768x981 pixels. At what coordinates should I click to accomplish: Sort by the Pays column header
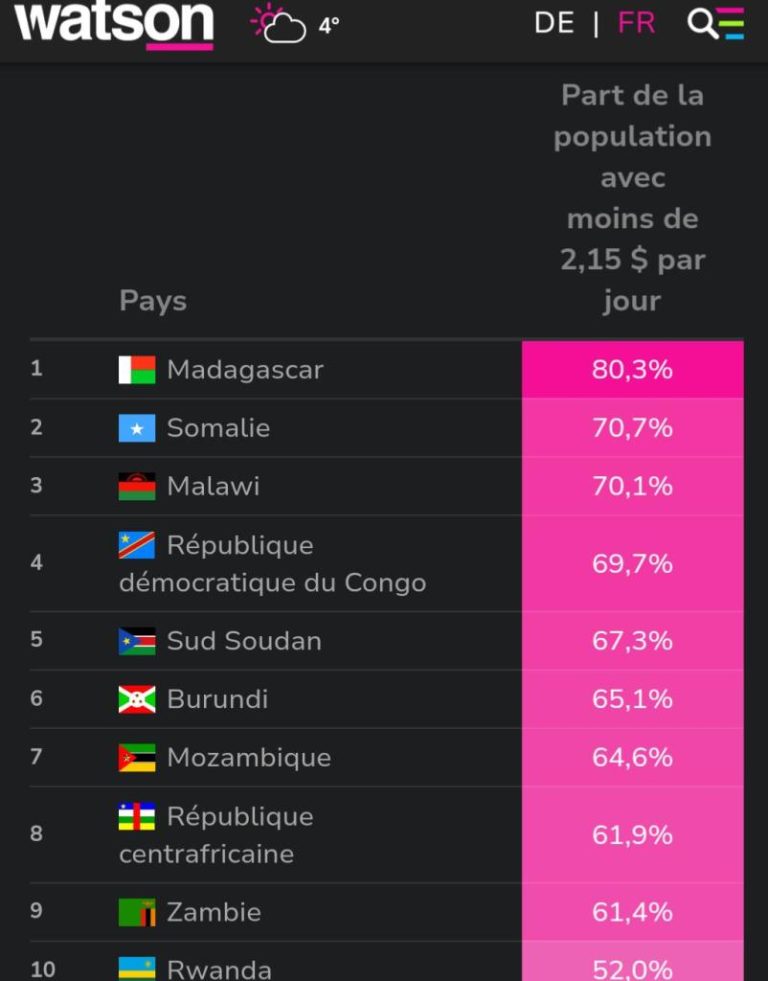click(x=153, y=301)
